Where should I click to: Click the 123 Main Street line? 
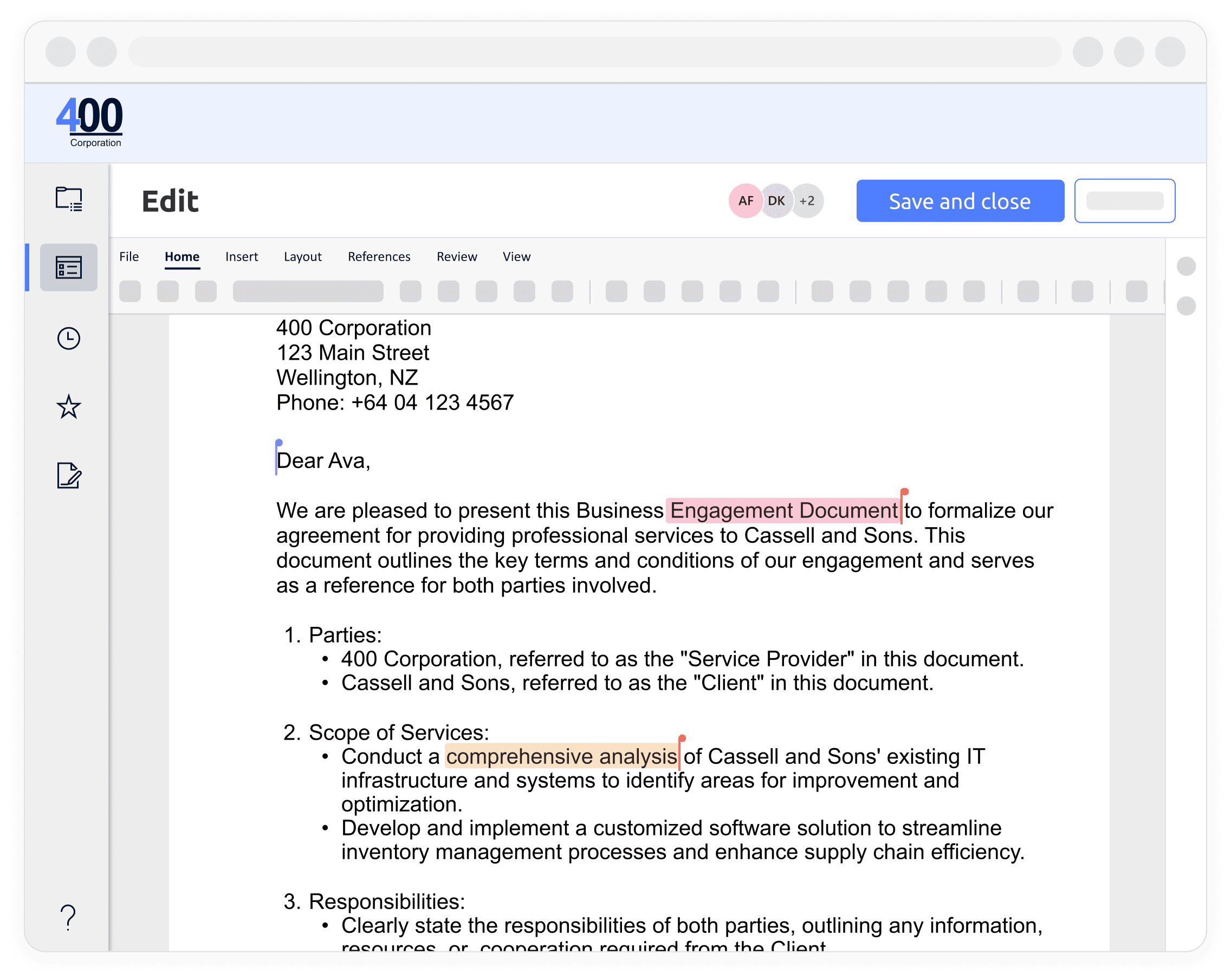point(353,353)
